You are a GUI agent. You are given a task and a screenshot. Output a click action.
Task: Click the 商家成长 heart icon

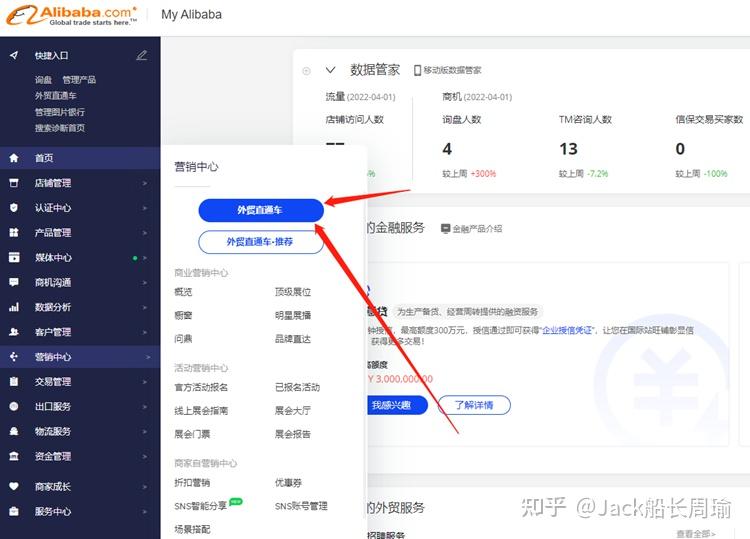(x=14, y=486)
